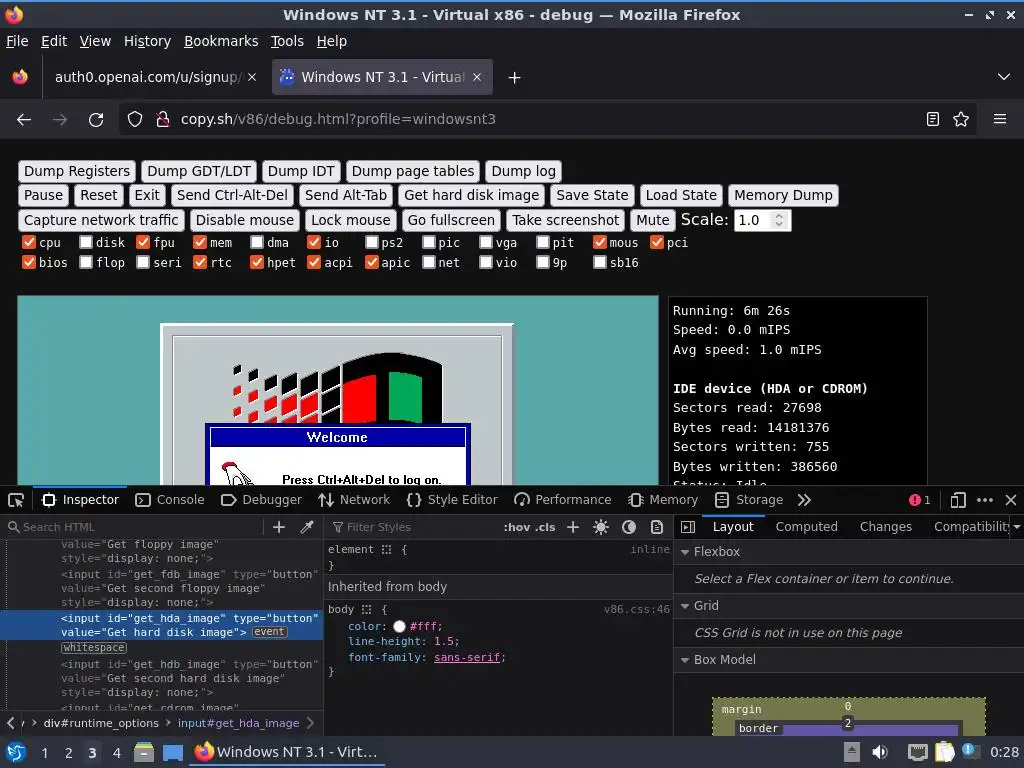The height and width of the screenshot is (768, 1024).
Task: Close the auth0.openai.com tab
Action: [x=252, y=77]
